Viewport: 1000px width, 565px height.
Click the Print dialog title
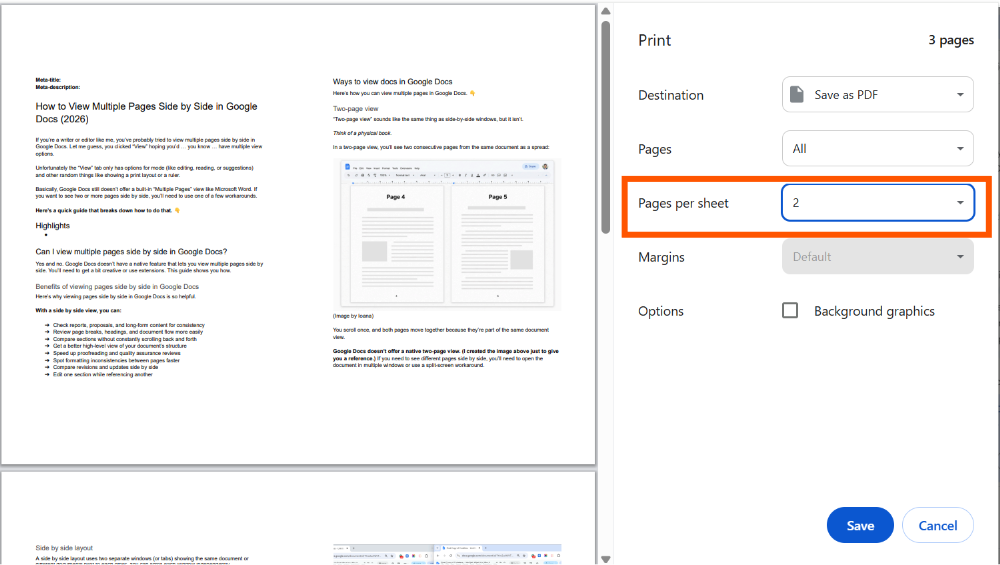[x=654, y=40]
